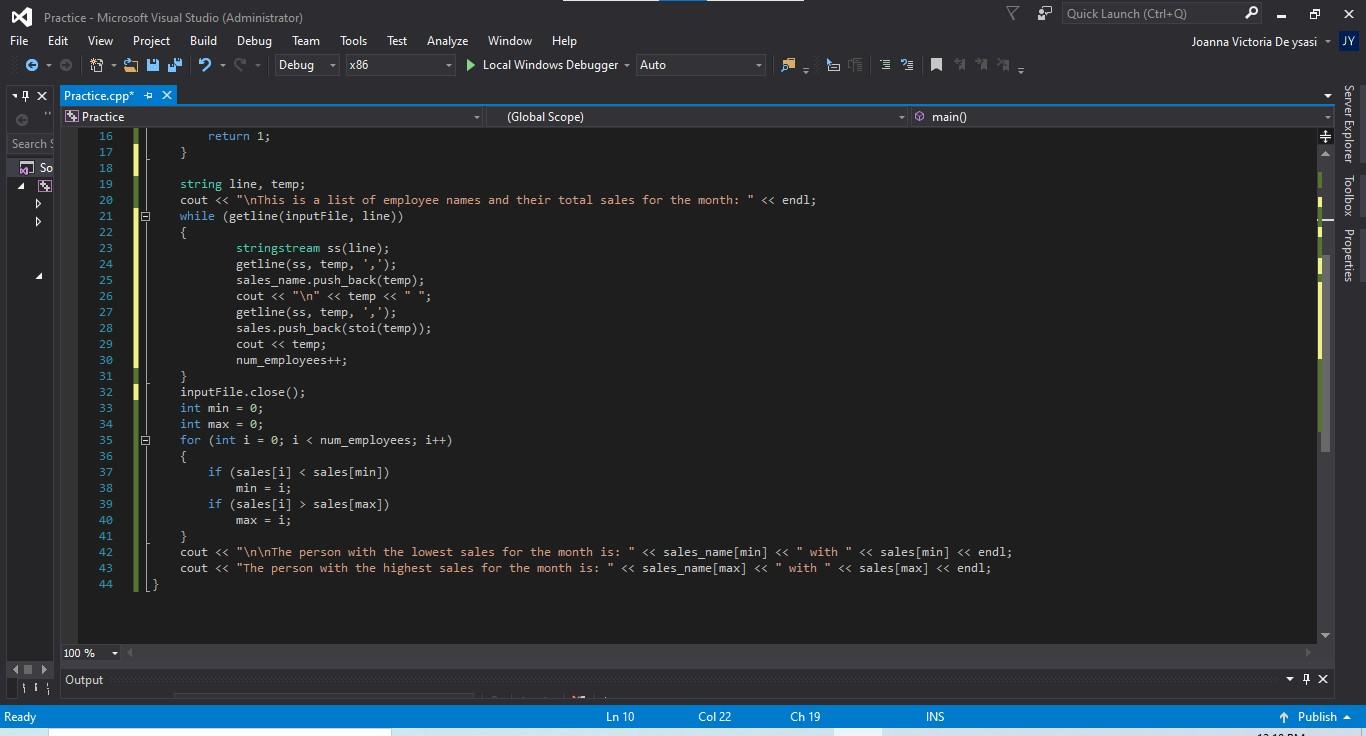
Task: Click the Find in Files icon
Action: (789, 64)
